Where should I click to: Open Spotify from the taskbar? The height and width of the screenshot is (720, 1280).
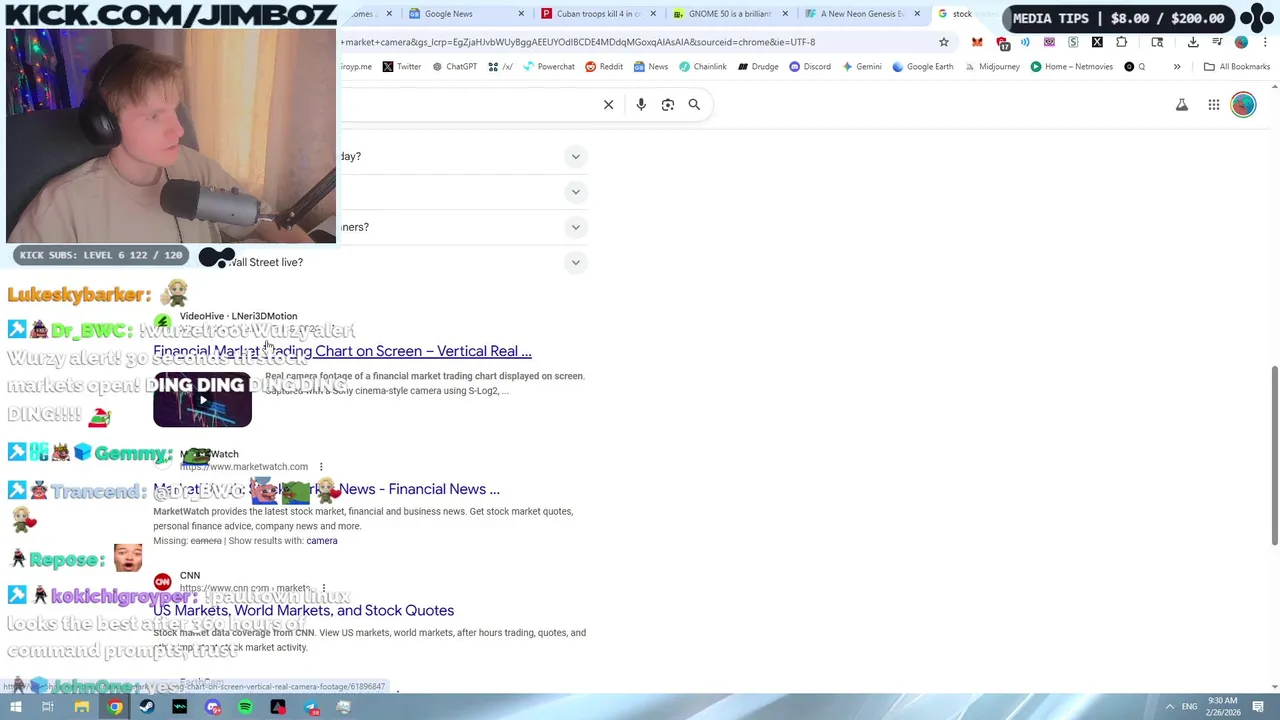point(245,707)
